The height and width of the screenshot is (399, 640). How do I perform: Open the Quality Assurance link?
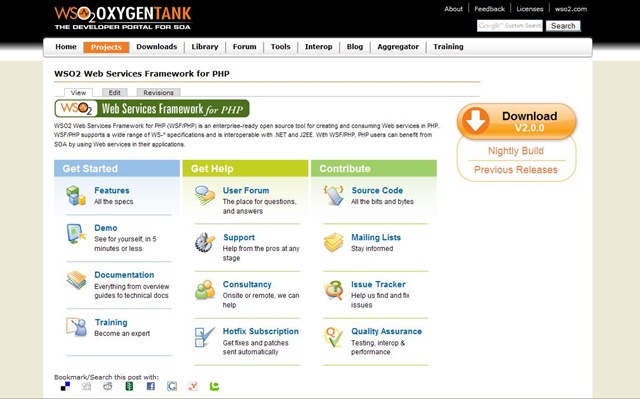(387, 331)
